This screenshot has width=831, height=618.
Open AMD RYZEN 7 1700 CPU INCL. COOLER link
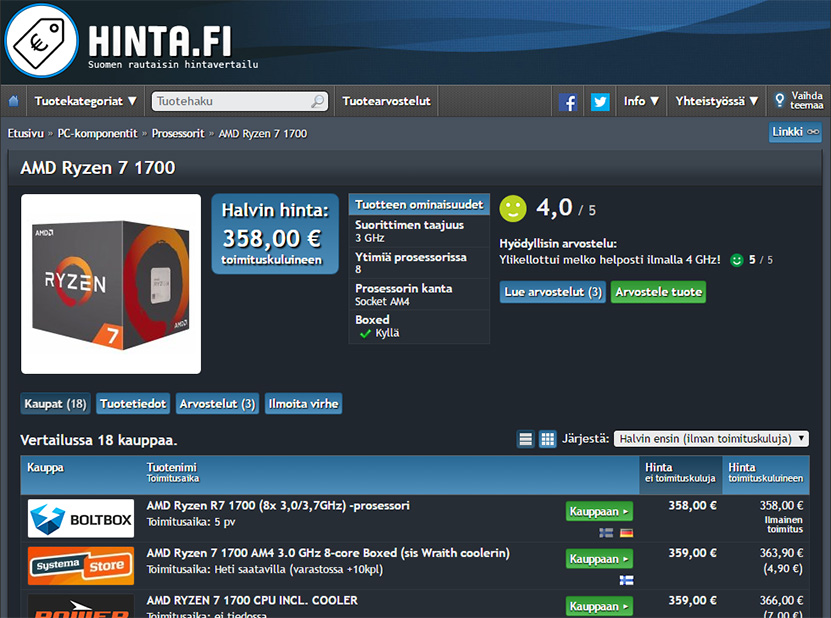tap(252, 600)
